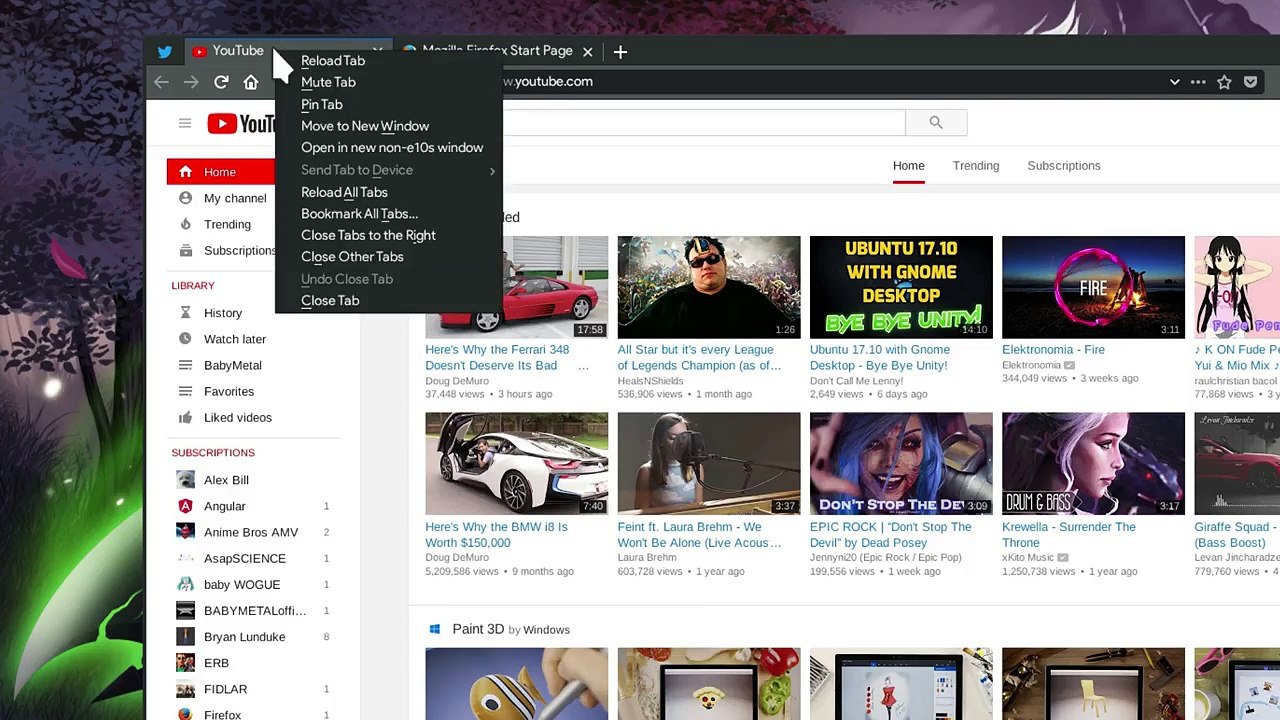This screenshot has width=1280, height=720.
Task: Play the All Star League of Legends thumbnail
Action: point(709,287)
